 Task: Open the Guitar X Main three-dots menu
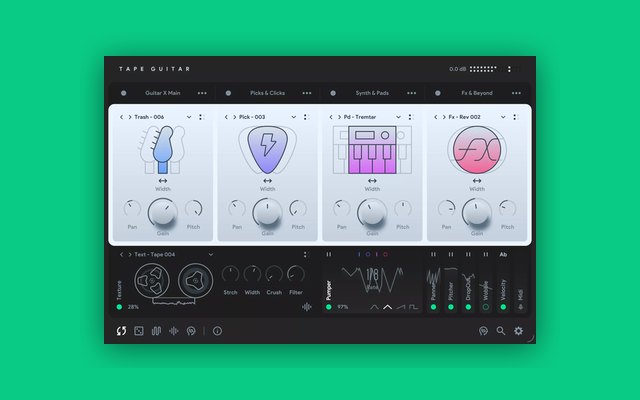coord(202,93)
